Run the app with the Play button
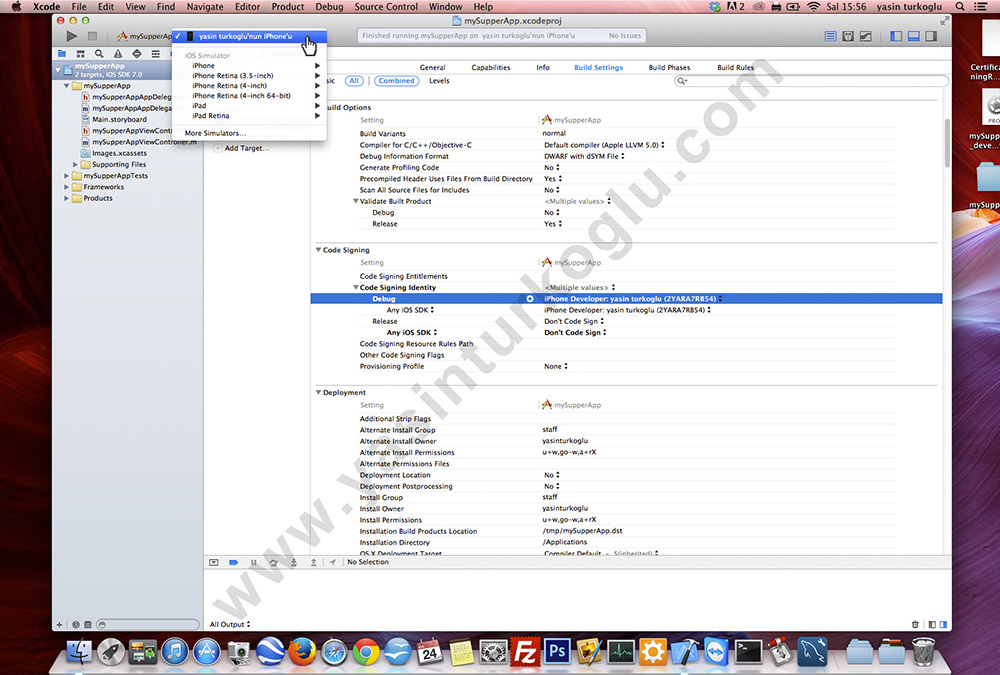The height and width of the screenshot is (675, 1000). [x=72, y=36]
